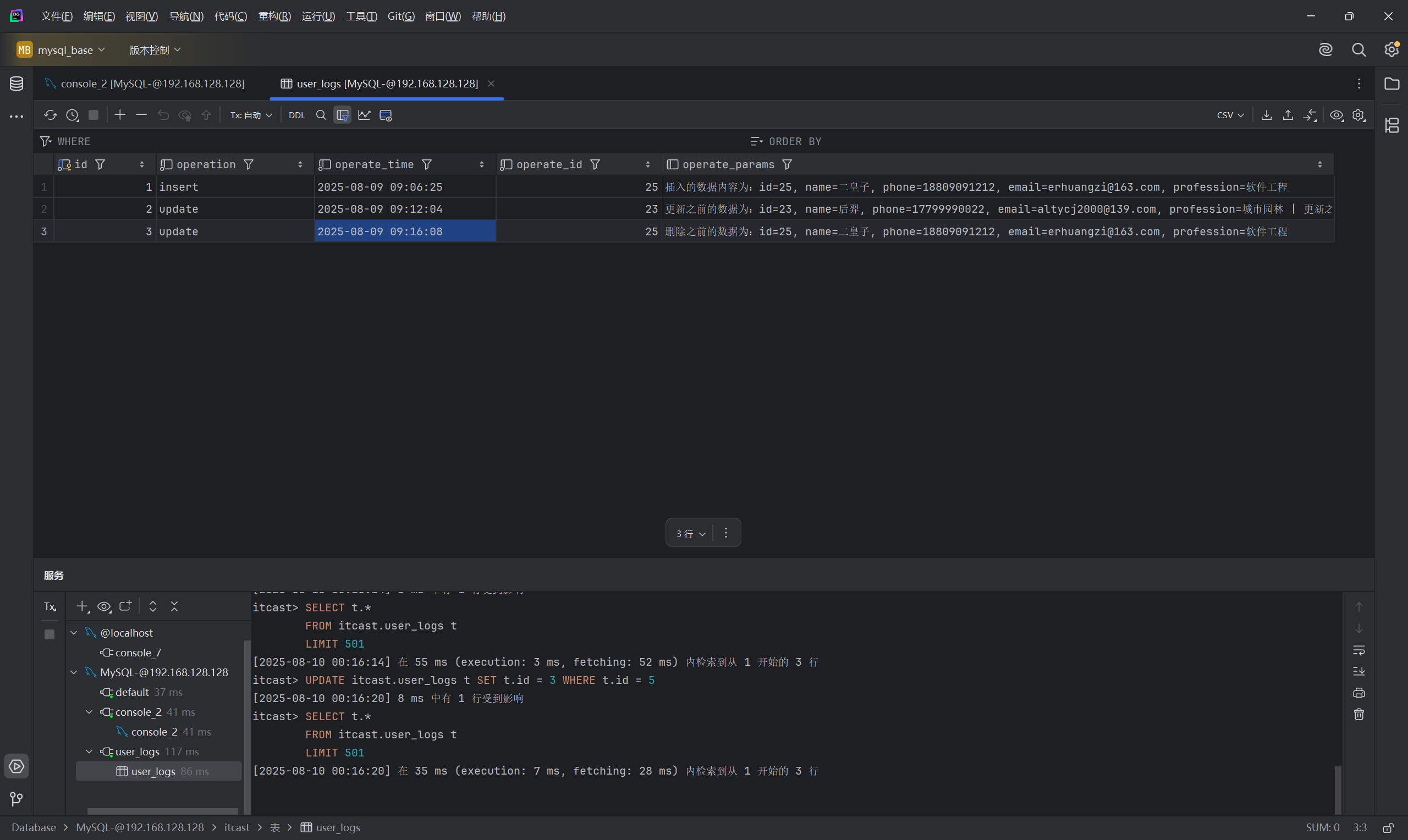Open the Tx auto transaction mode dropdown

coord(251,115)
